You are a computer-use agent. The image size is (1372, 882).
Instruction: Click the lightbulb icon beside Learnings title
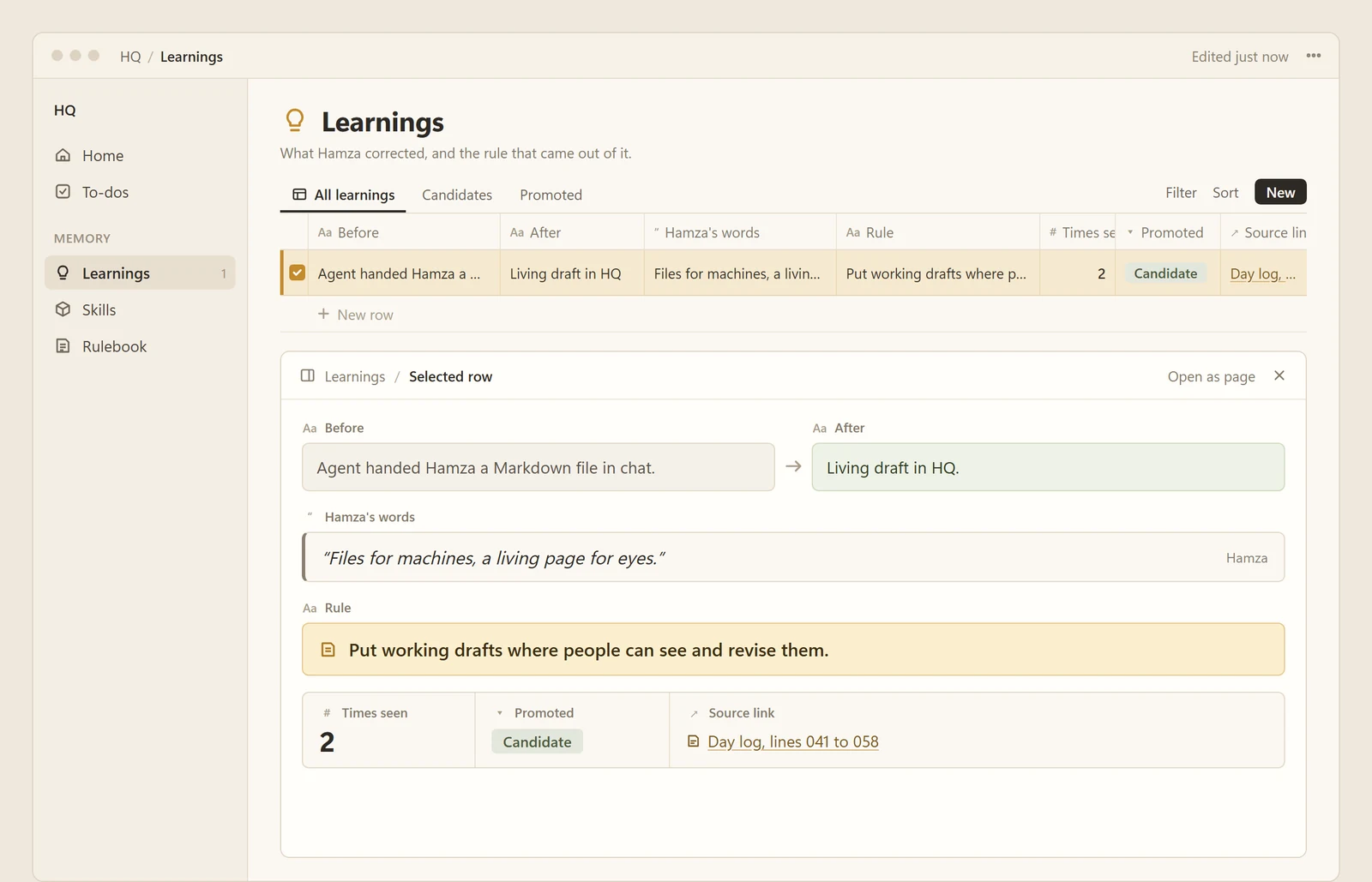point(295,121)
